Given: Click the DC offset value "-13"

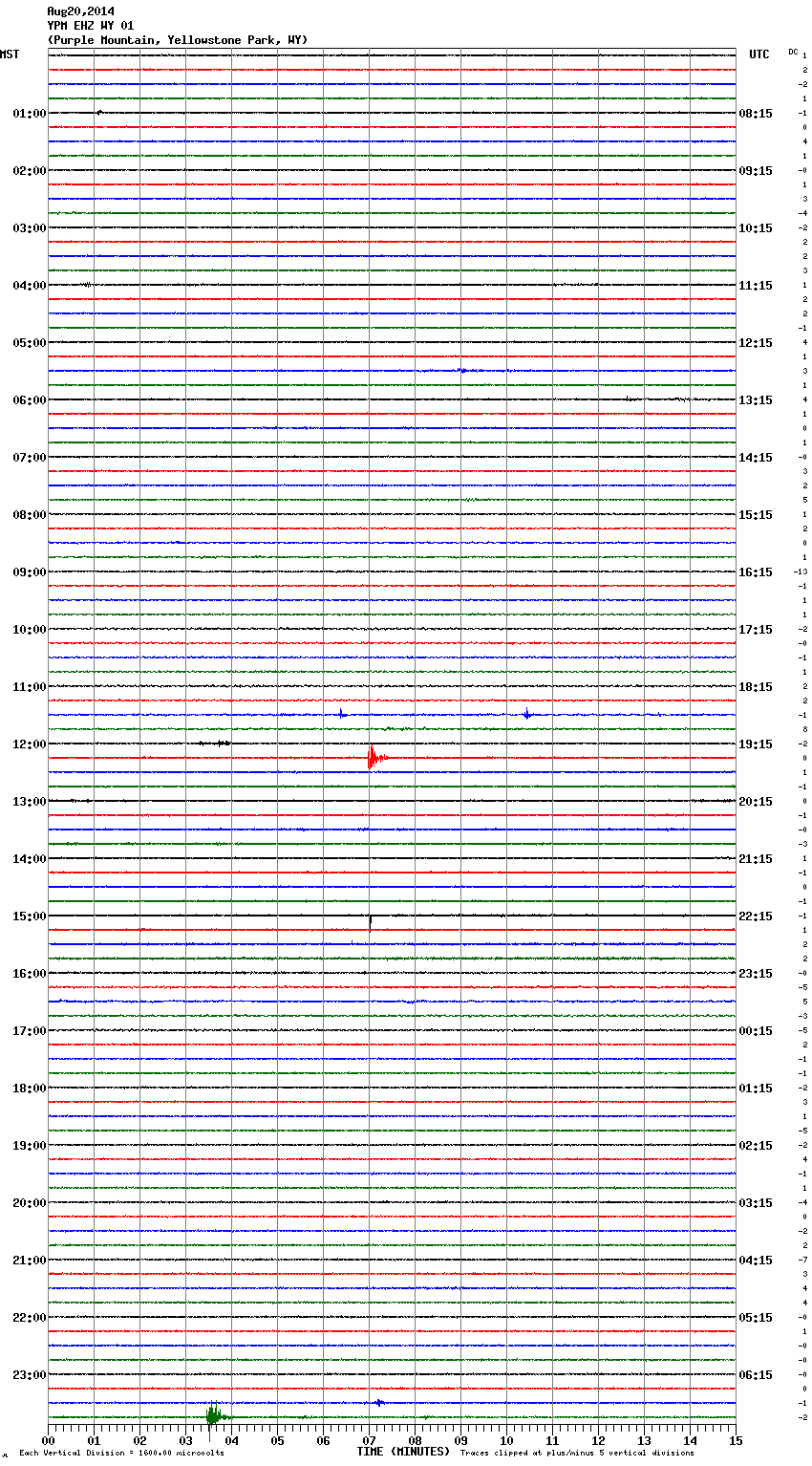Looking at the screenshot, I should click(x=801, y=572).
